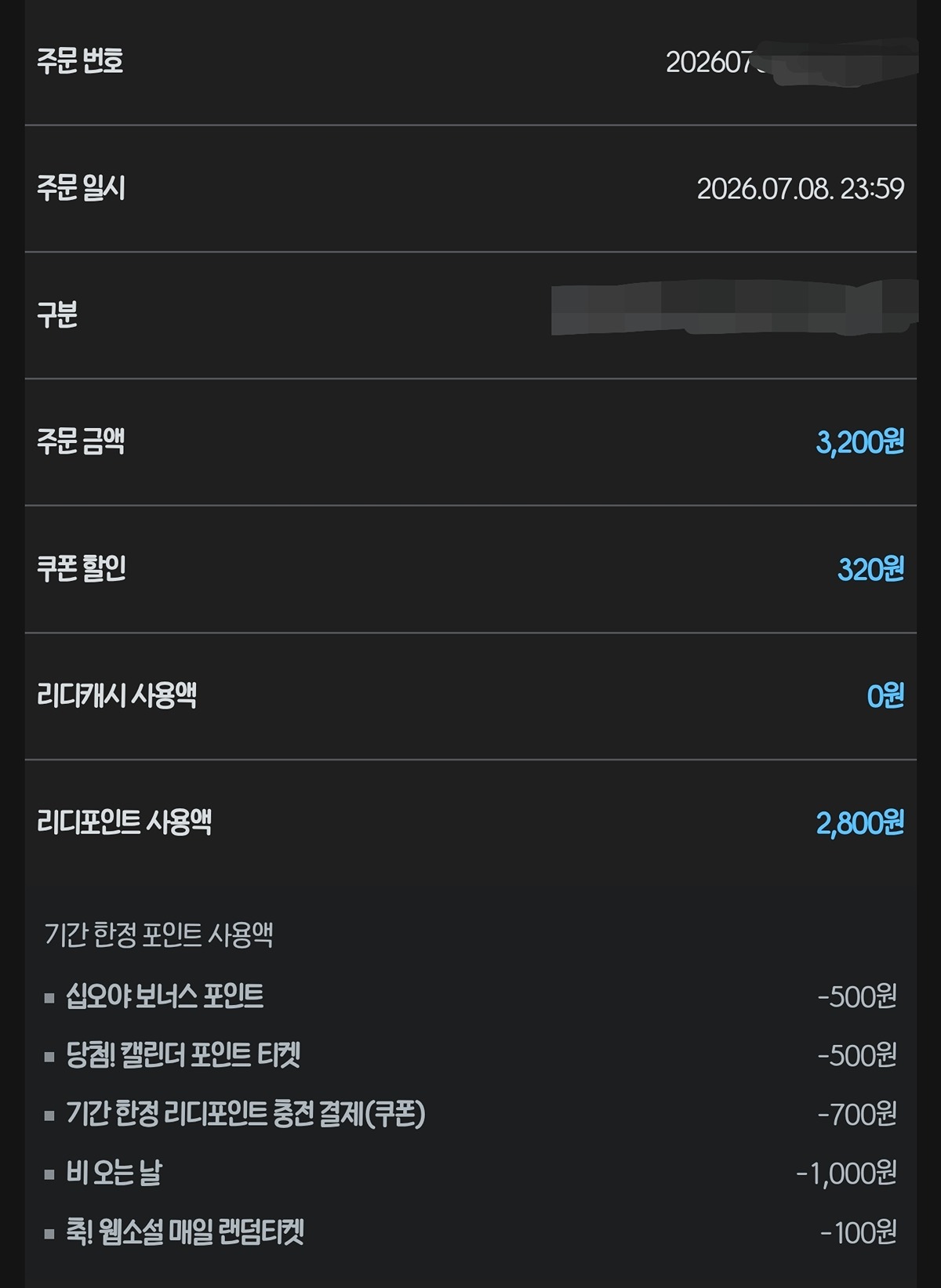Select the 주문 일시 label
This screenshot has height=1288, width=941.
click(81, 188)
